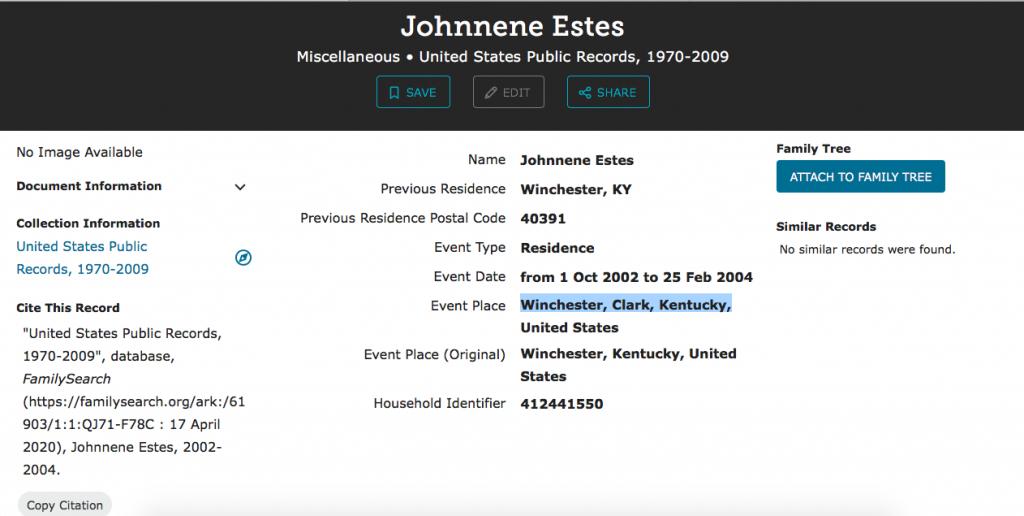The height and width of the screenshot is (516, 1024).
Task: Open the compass icon beside collection link
Action: 243,258
